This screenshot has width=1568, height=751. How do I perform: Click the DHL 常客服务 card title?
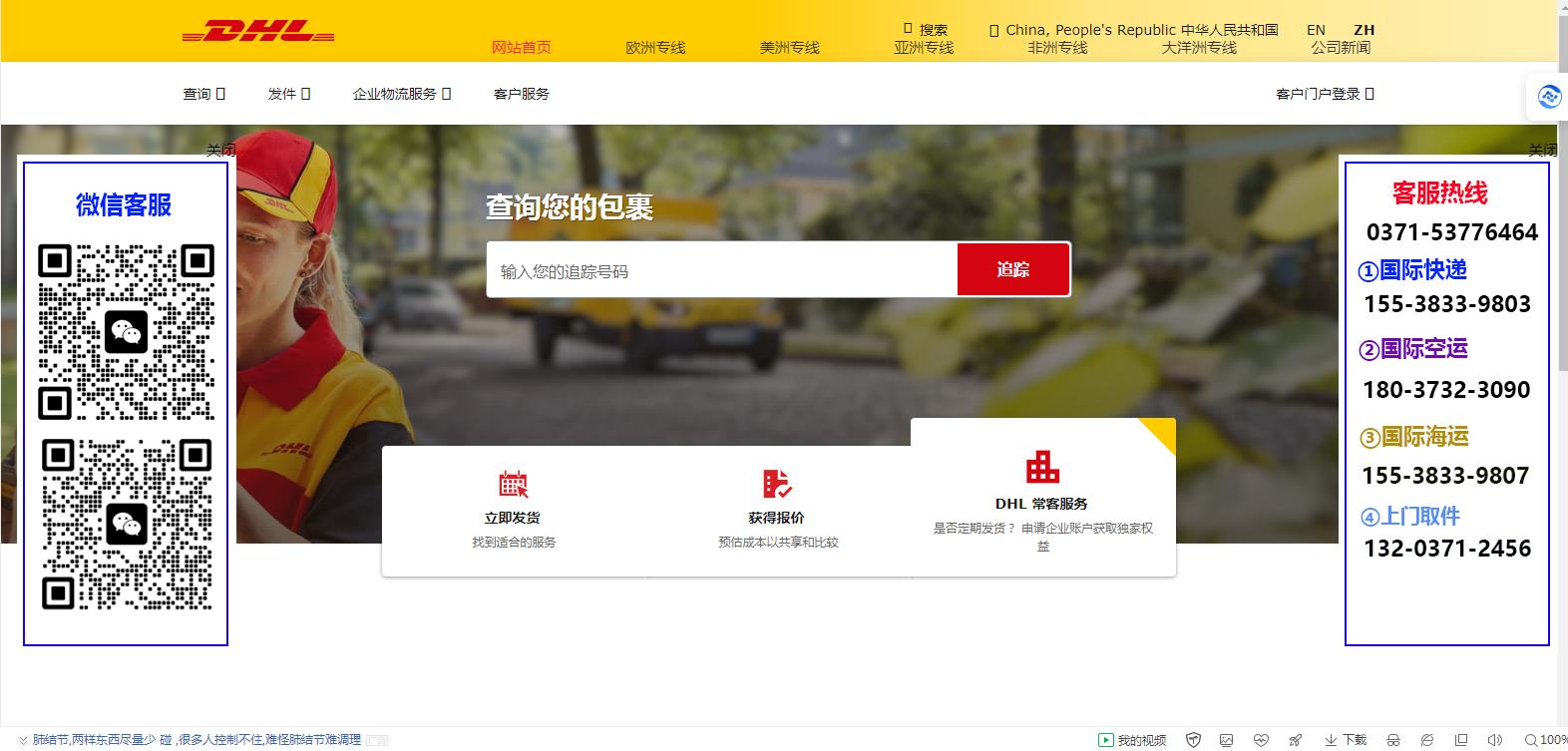(x=1041, y=504)
